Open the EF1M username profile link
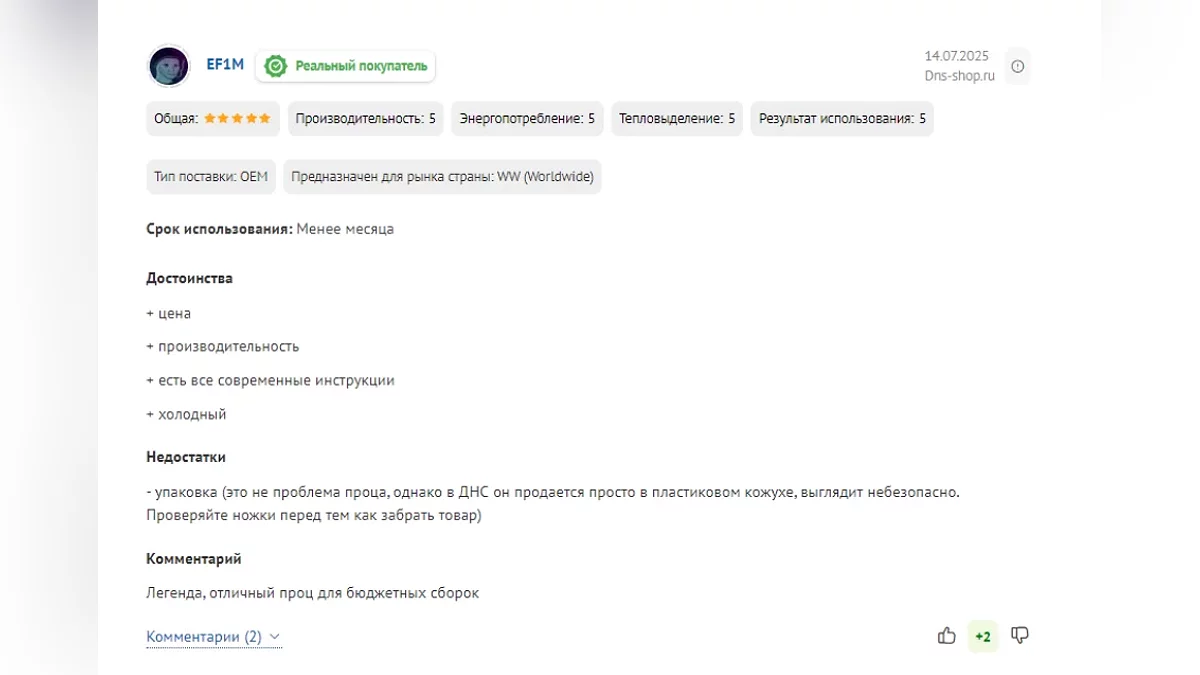 pos(225,64)
